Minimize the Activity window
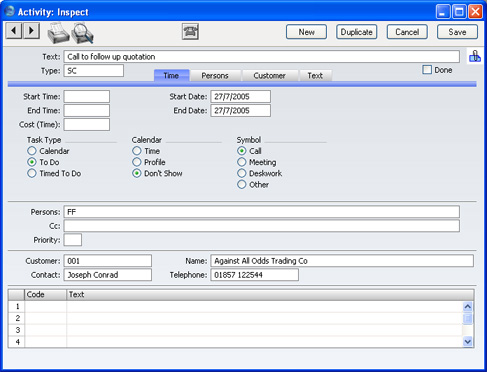The width and height of the screenshot is (487, 372). 443,12
